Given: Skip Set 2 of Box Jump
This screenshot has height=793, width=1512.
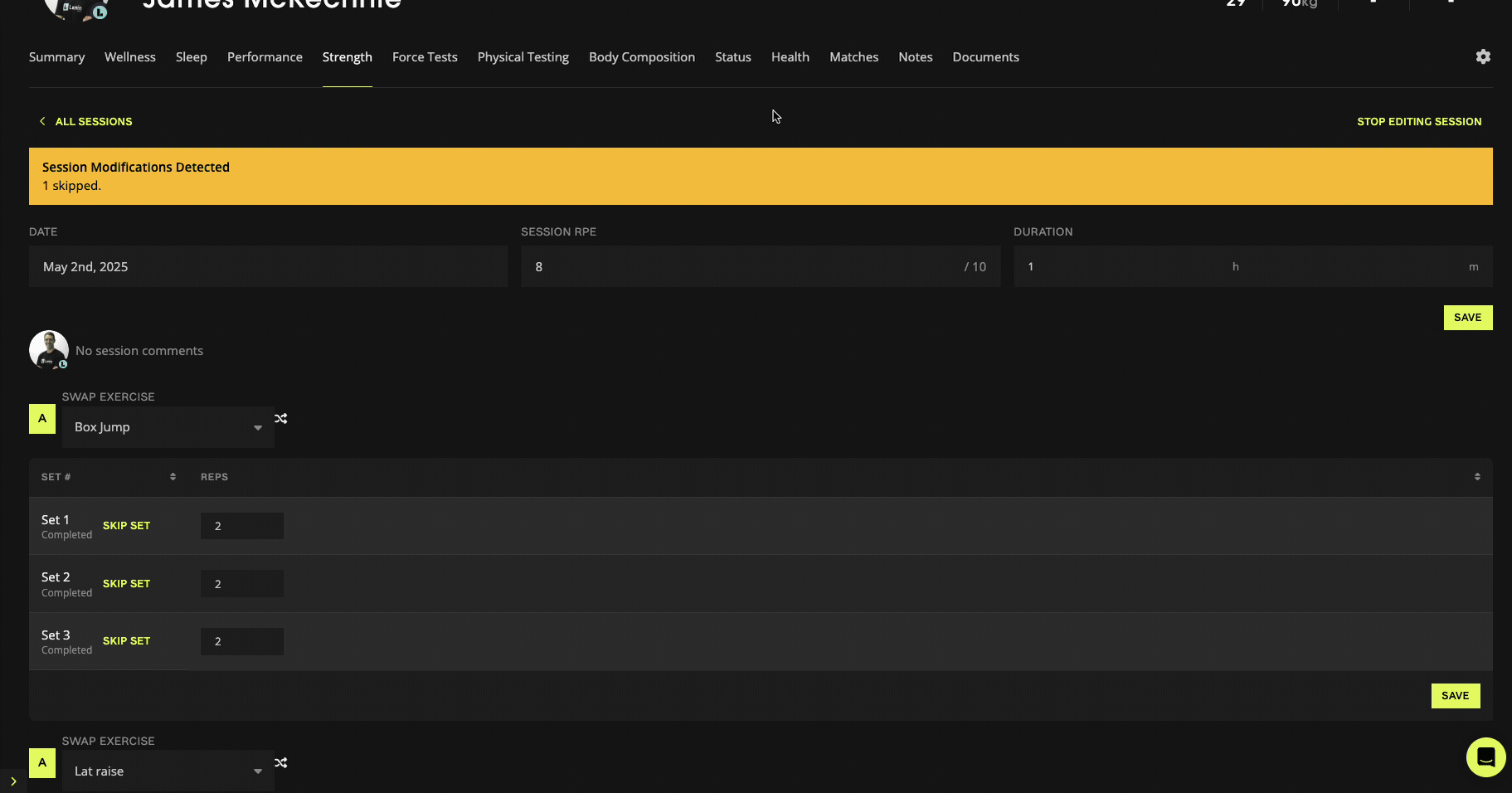Looking at the screenshot, I should pos(126,584).
